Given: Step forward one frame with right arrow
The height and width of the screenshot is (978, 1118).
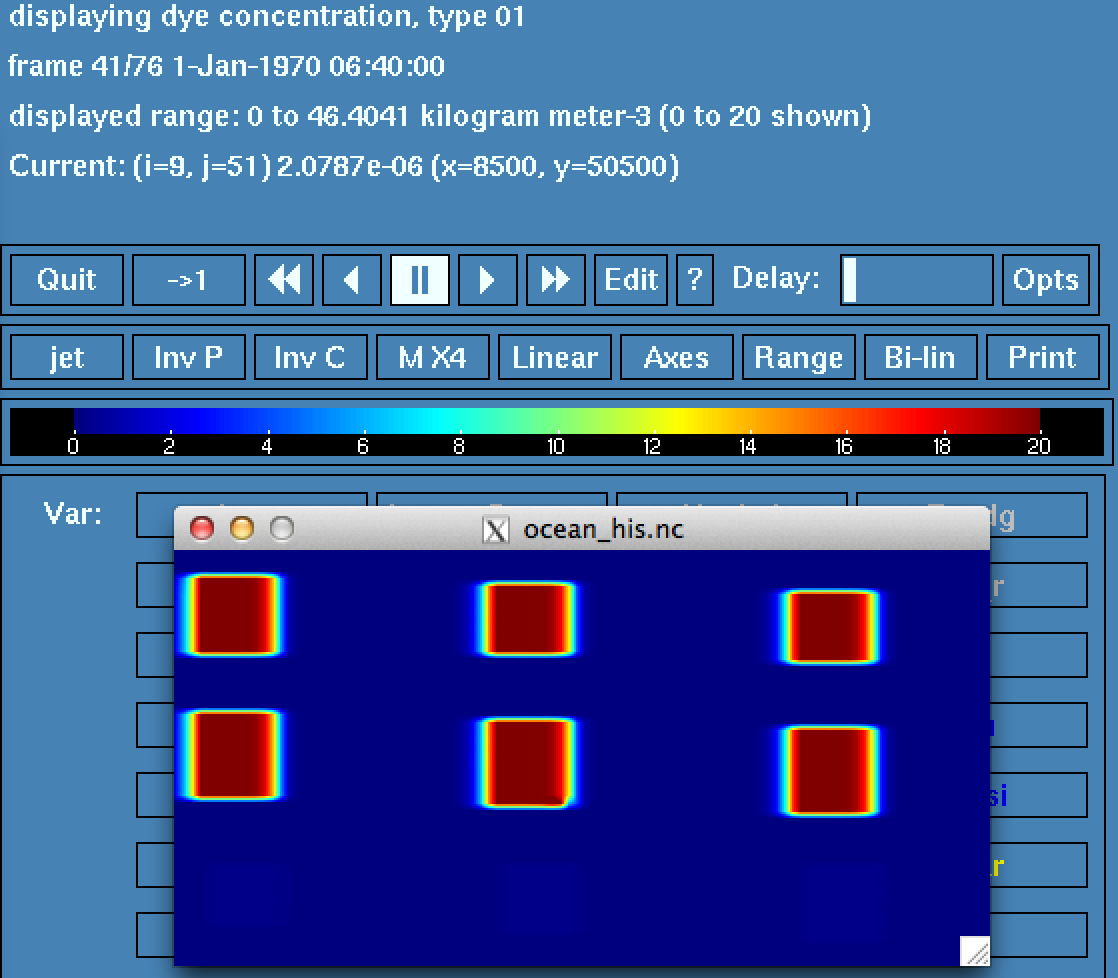Looking at the screenshot, I should pos(487,280).
